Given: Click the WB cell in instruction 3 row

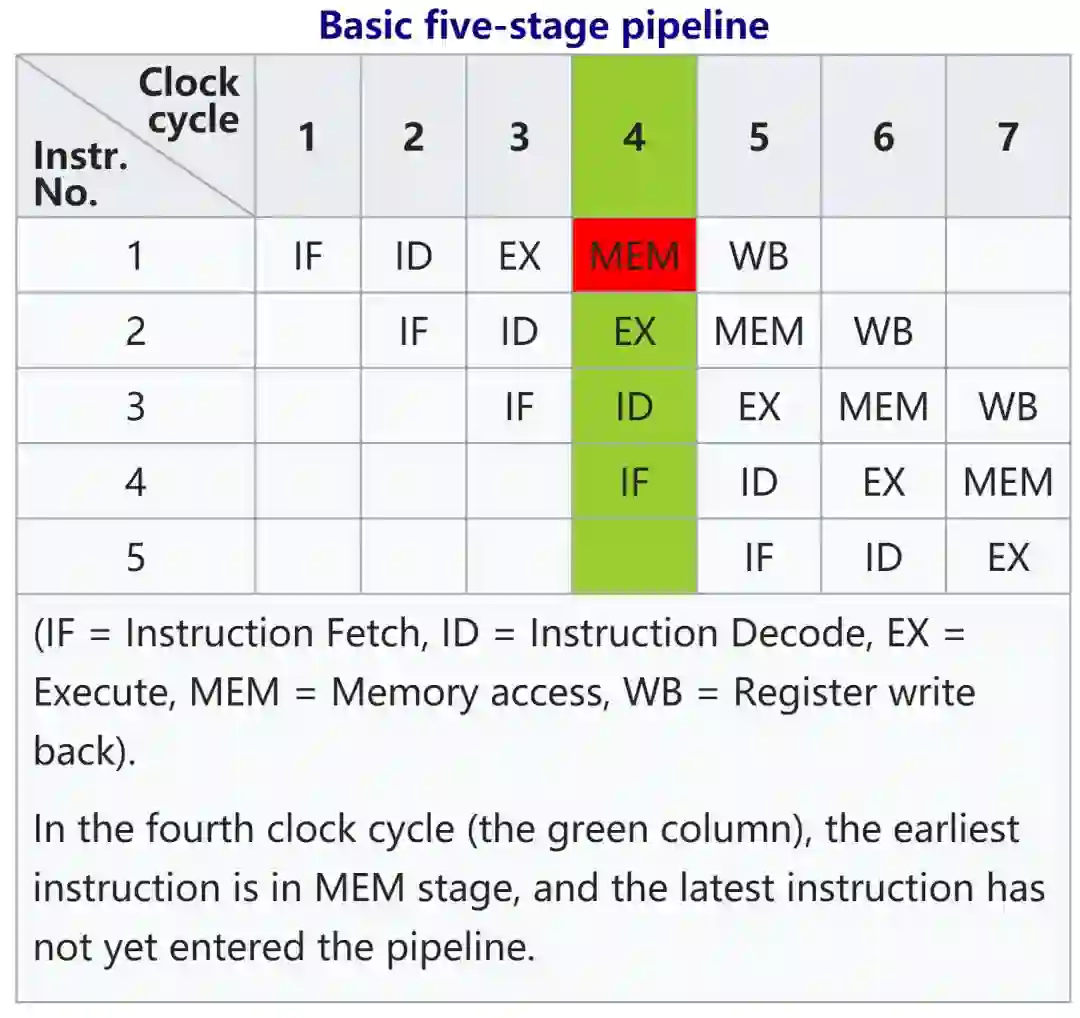Looking at the screenshot, I should coord(1007,406).
